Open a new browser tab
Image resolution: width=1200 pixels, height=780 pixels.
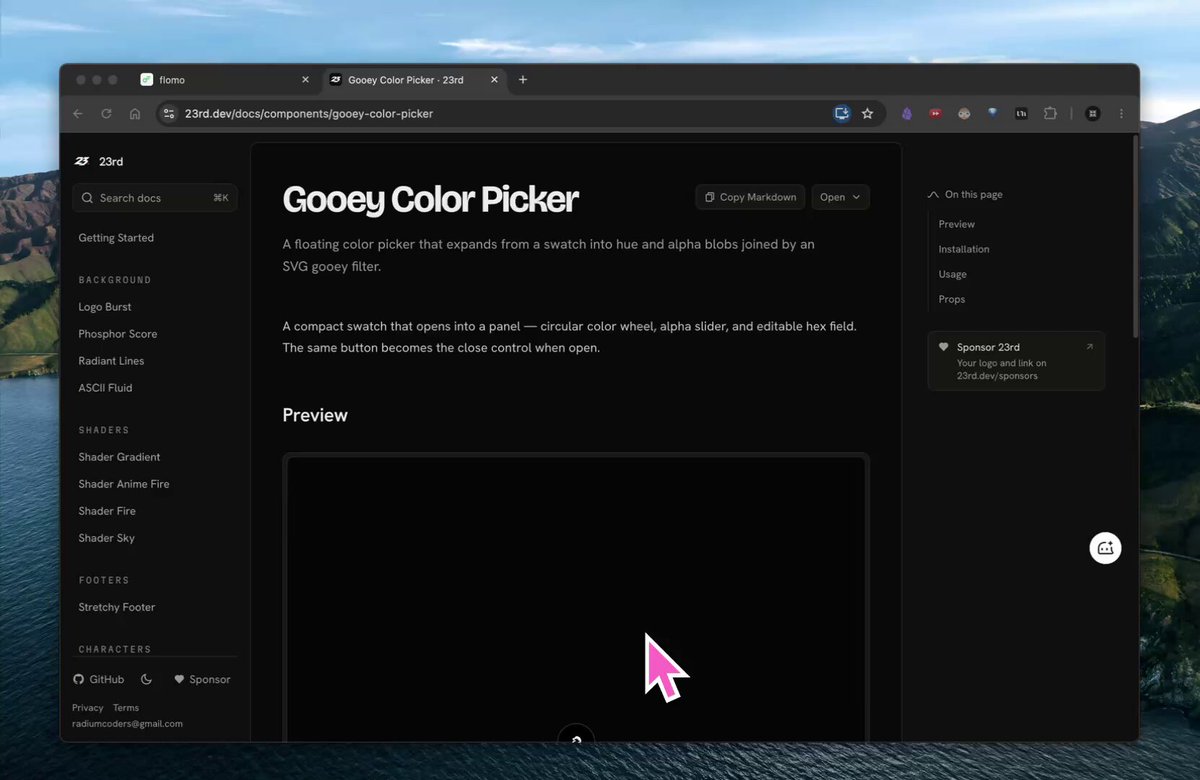523,80
